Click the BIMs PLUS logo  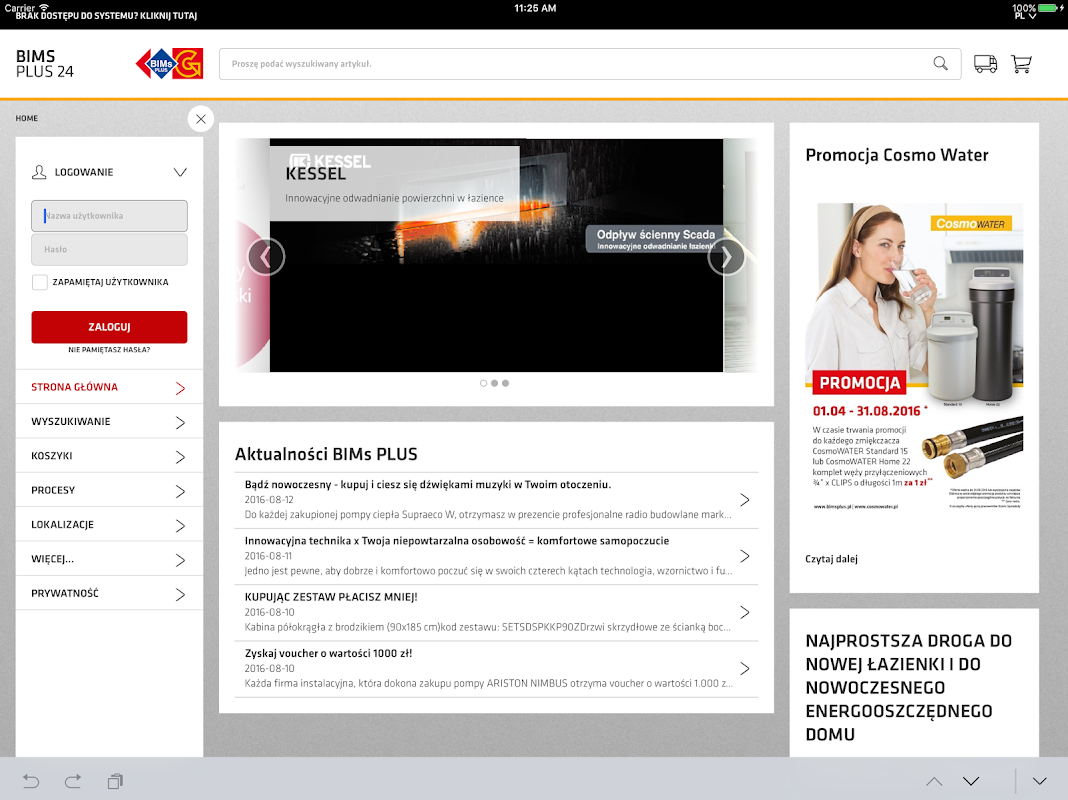click(170, 64)
